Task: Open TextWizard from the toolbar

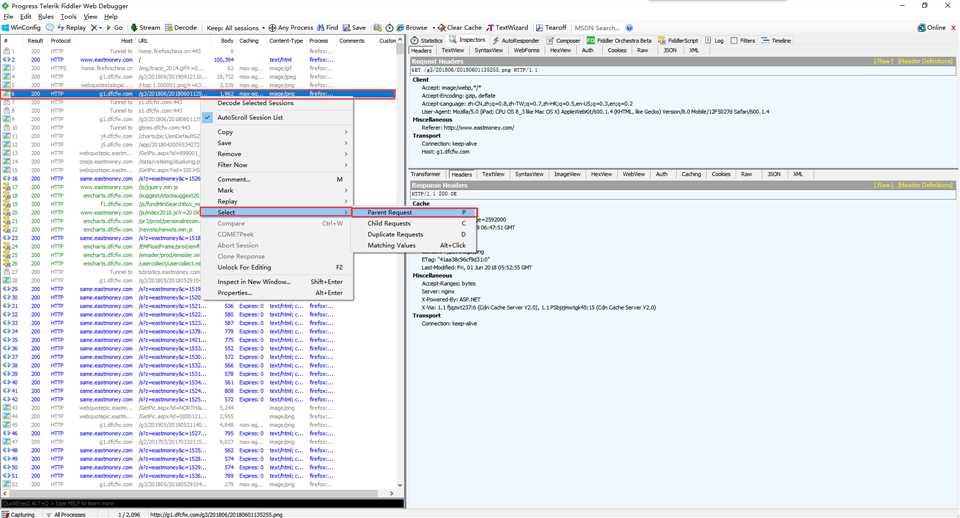Action: coord(508,28)
